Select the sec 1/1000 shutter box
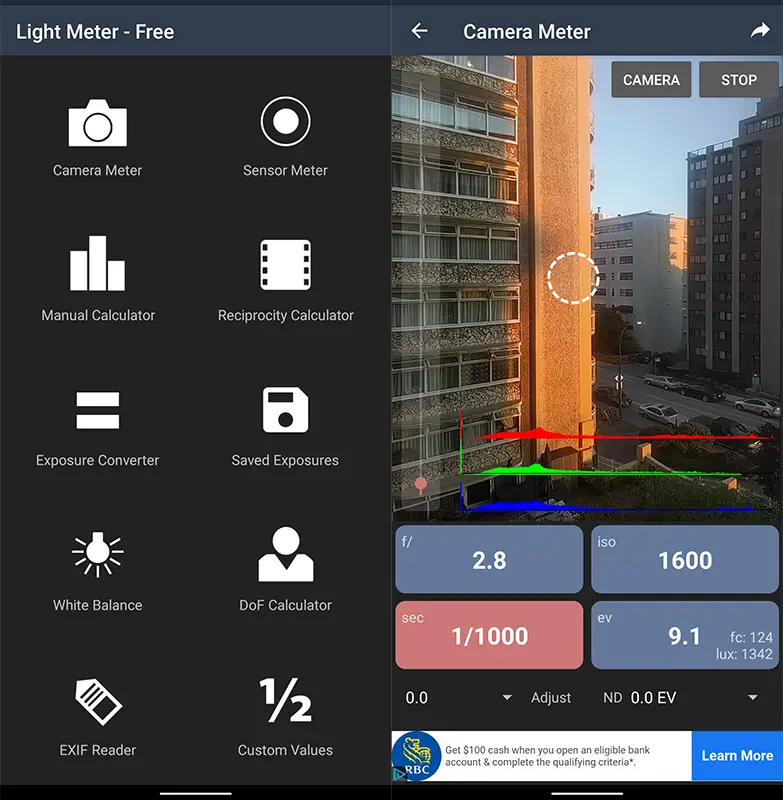 (489, 635)
